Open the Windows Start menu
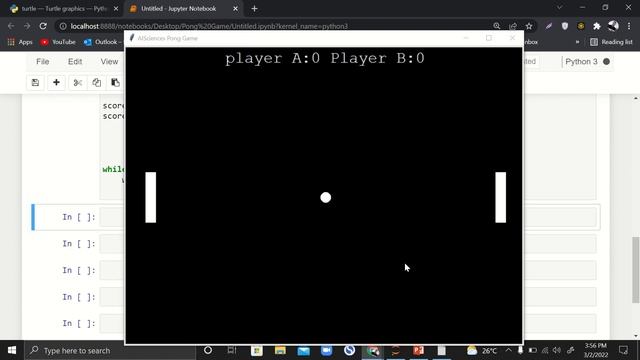Screen dimensions: 640x360 click(x=12, y=350)
